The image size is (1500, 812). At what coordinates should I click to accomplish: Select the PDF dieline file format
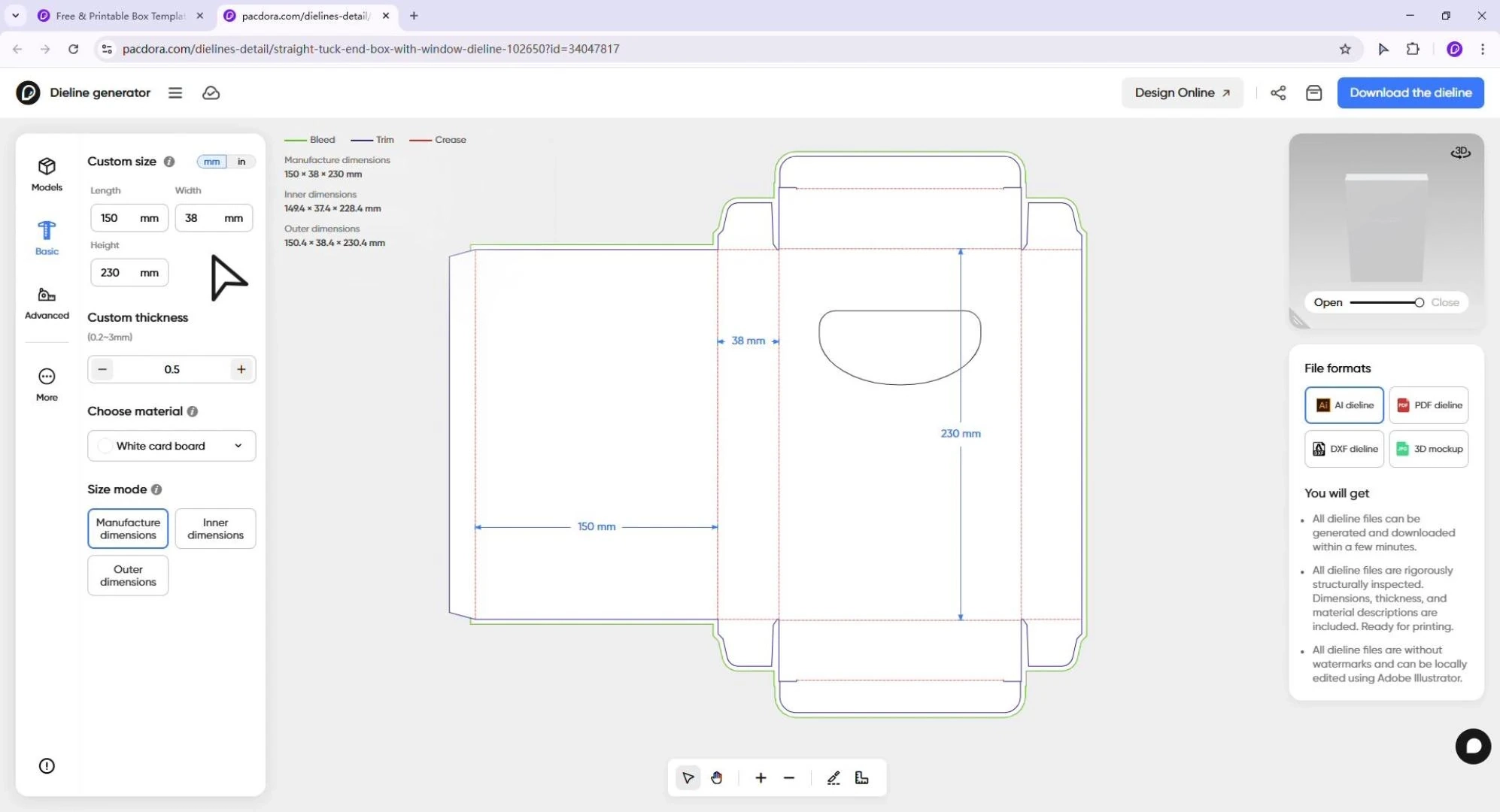(1429, 405)
